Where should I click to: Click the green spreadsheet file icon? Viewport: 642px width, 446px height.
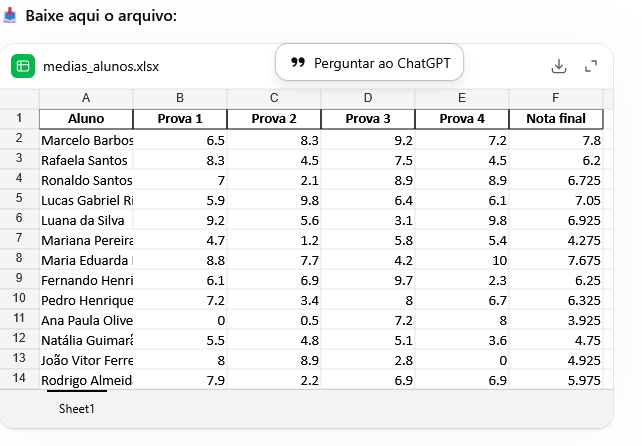click(23, 66)
